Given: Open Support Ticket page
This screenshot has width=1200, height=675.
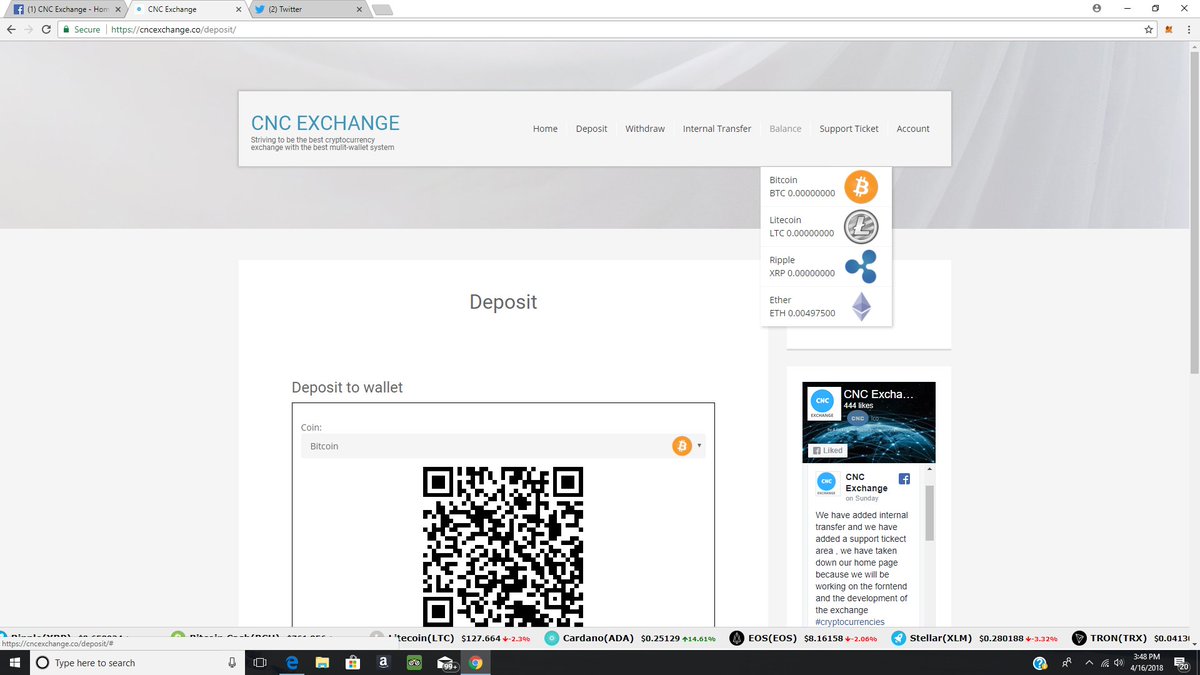Looking at the screenshot, I should (x=849, y=129).
